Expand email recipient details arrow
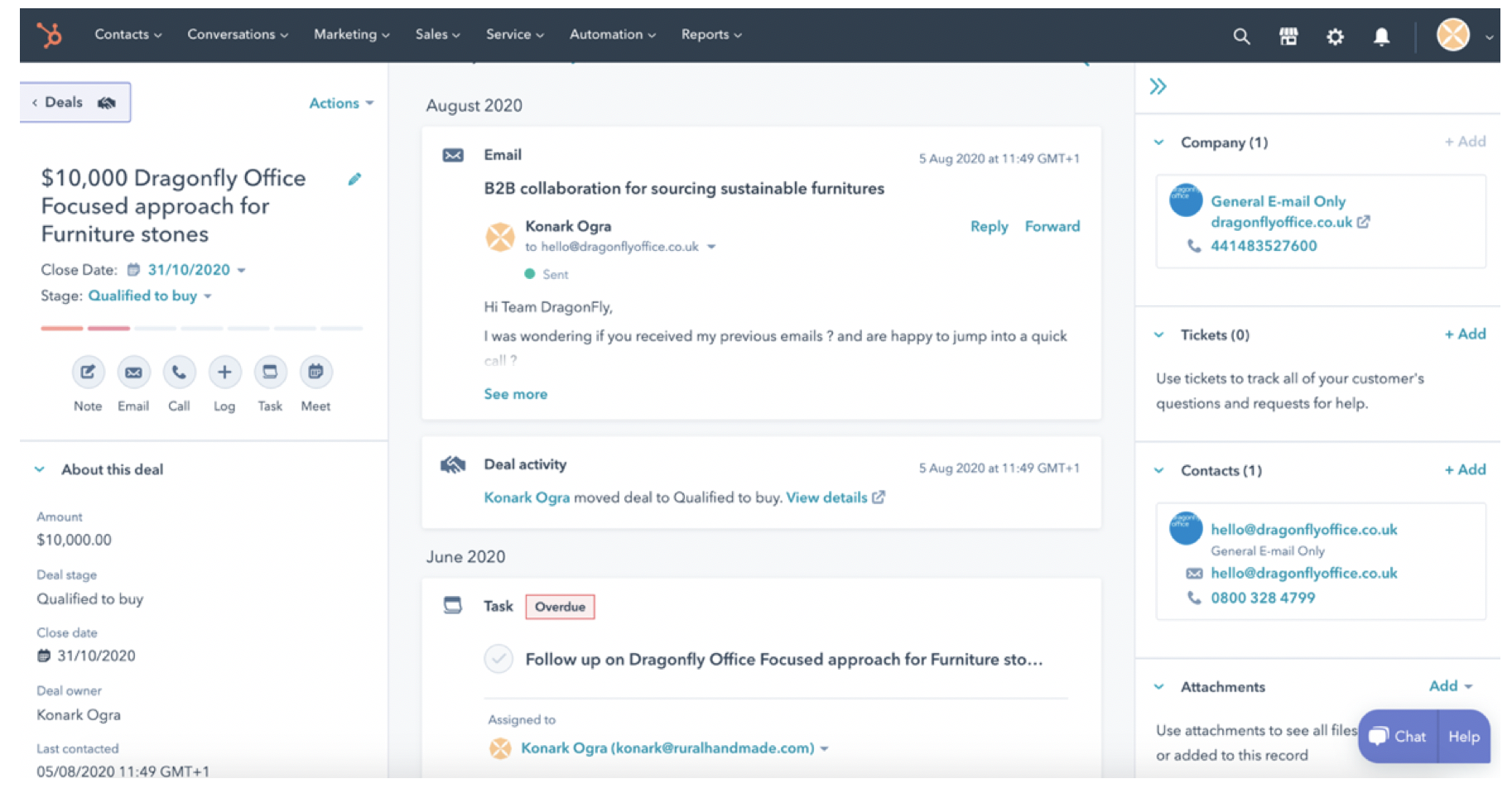This screenshot has height=798, width=1512. tap(711, 247)
